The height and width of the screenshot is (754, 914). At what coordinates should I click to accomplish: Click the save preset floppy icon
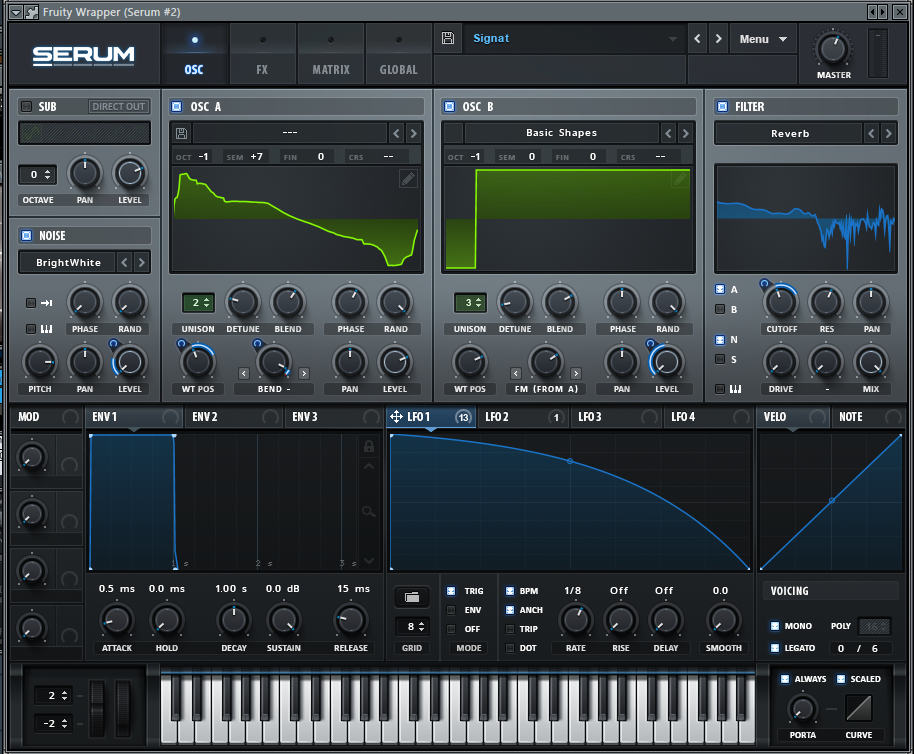point(448,38)
